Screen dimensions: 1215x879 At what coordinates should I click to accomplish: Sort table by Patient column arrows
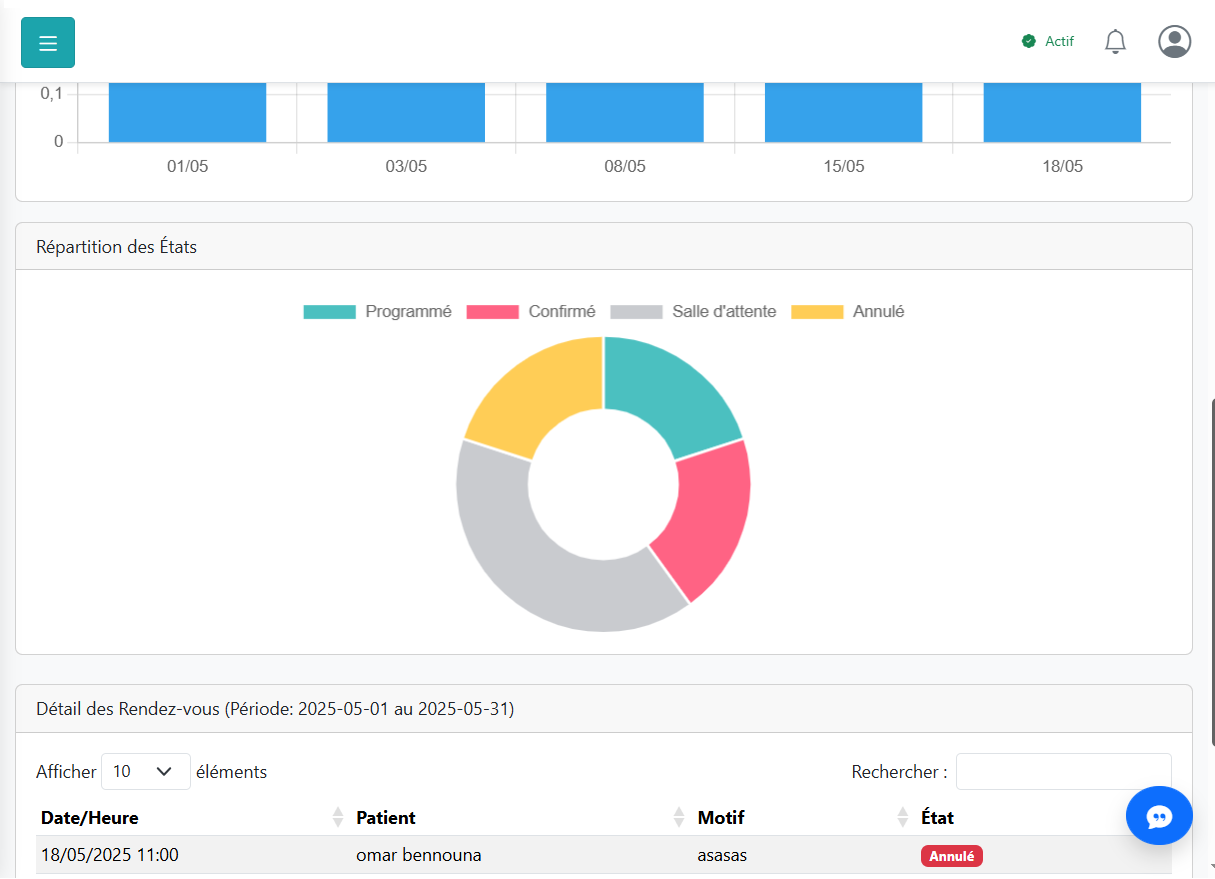679,817
